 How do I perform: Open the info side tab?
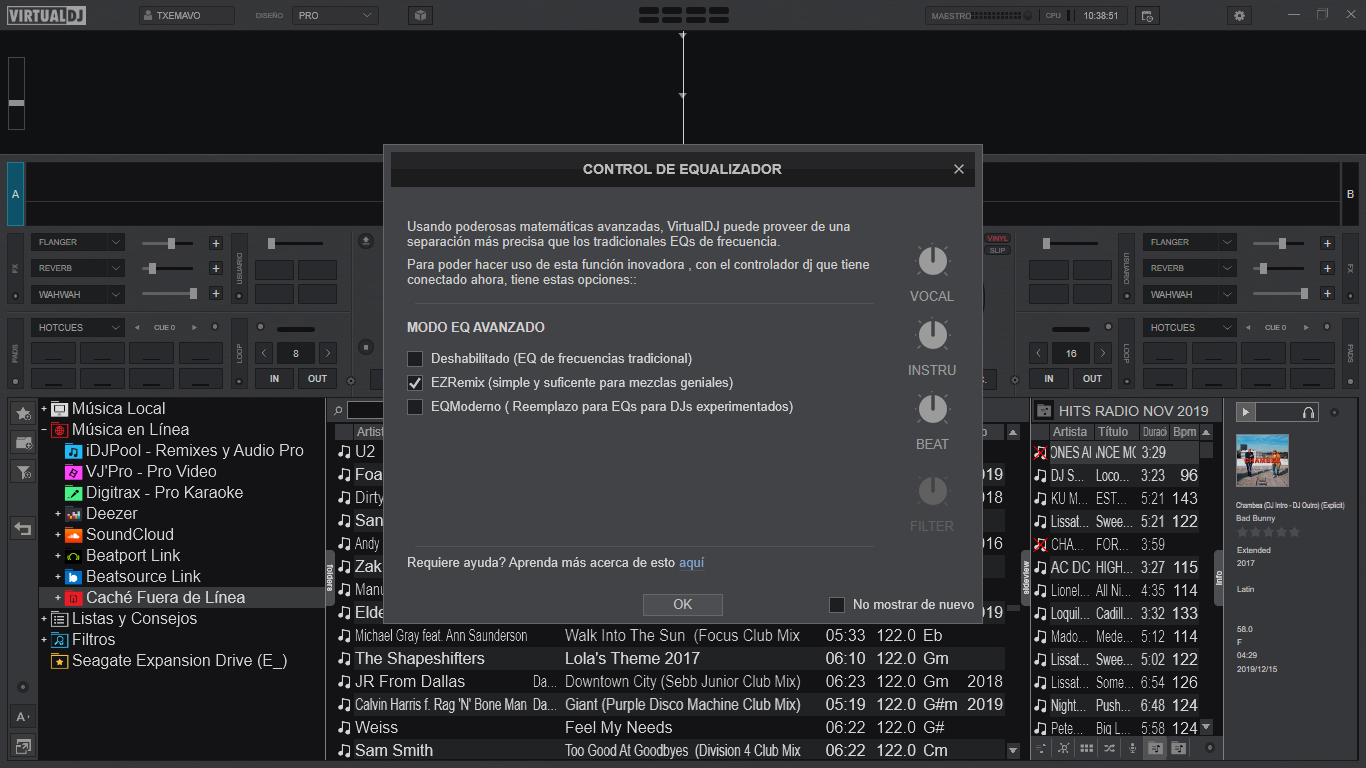[1218, 577]
